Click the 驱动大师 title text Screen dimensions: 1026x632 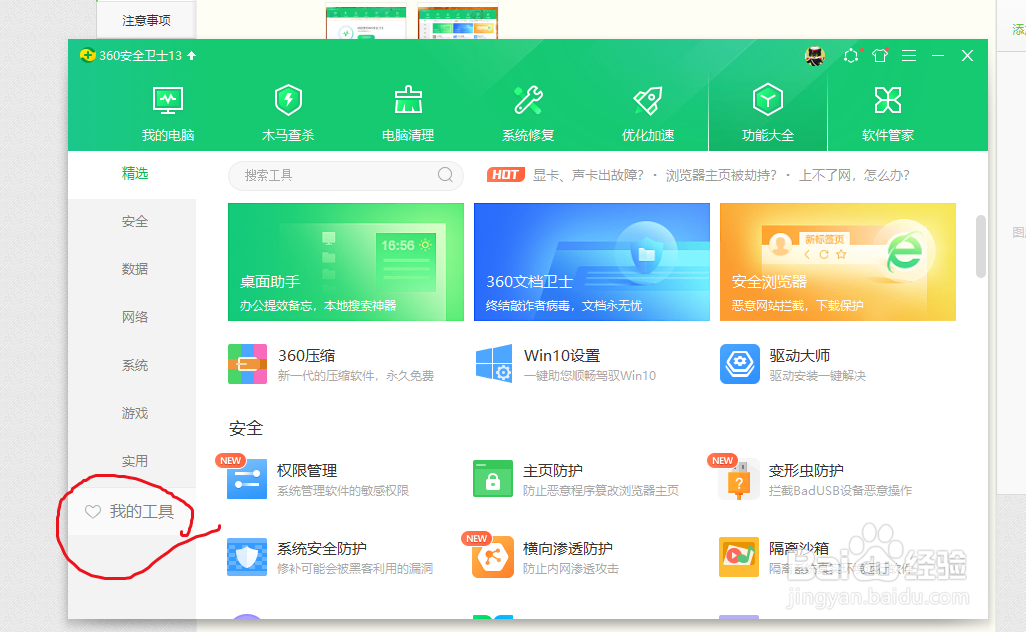coord(800,355)
